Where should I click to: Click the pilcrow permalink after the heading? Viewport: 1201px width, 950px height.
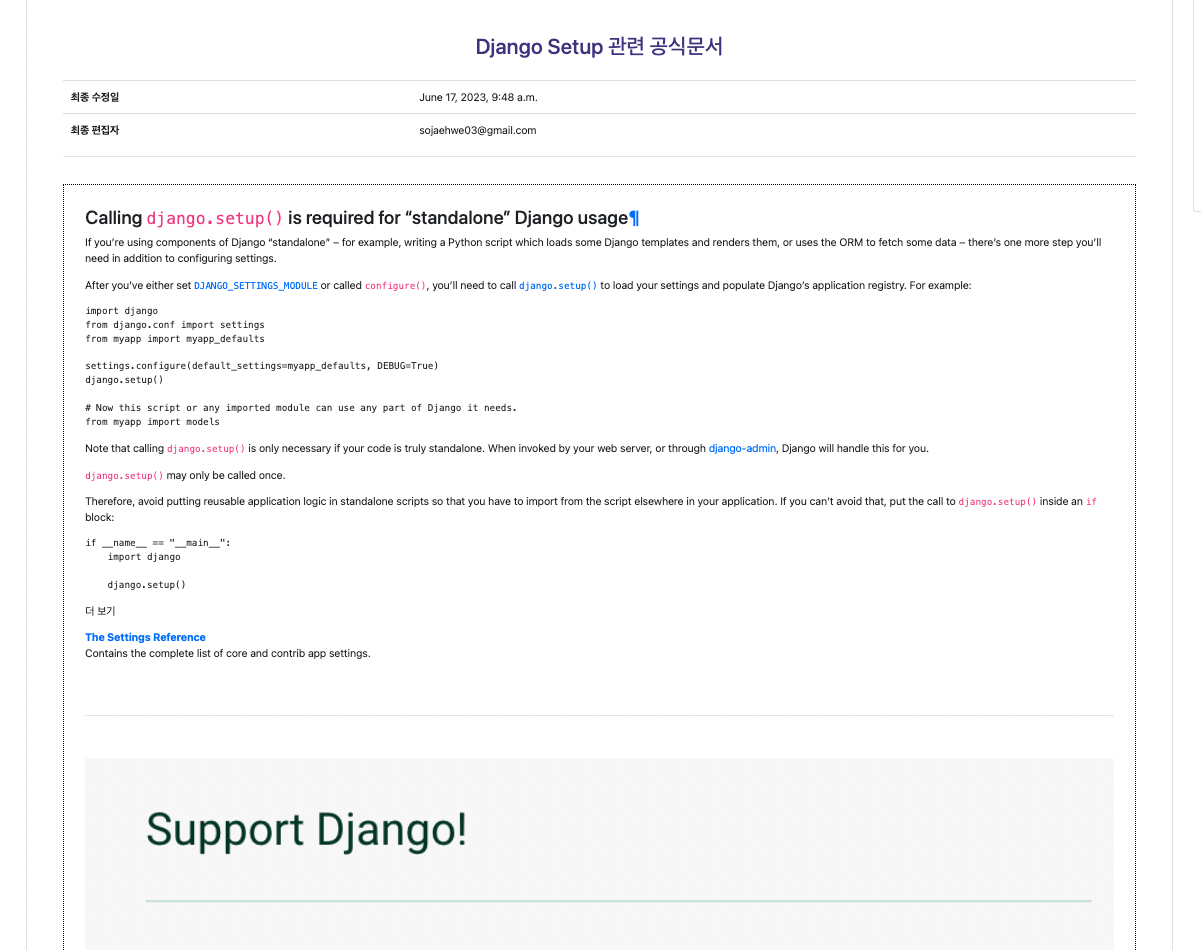click(x=634, y=218)
